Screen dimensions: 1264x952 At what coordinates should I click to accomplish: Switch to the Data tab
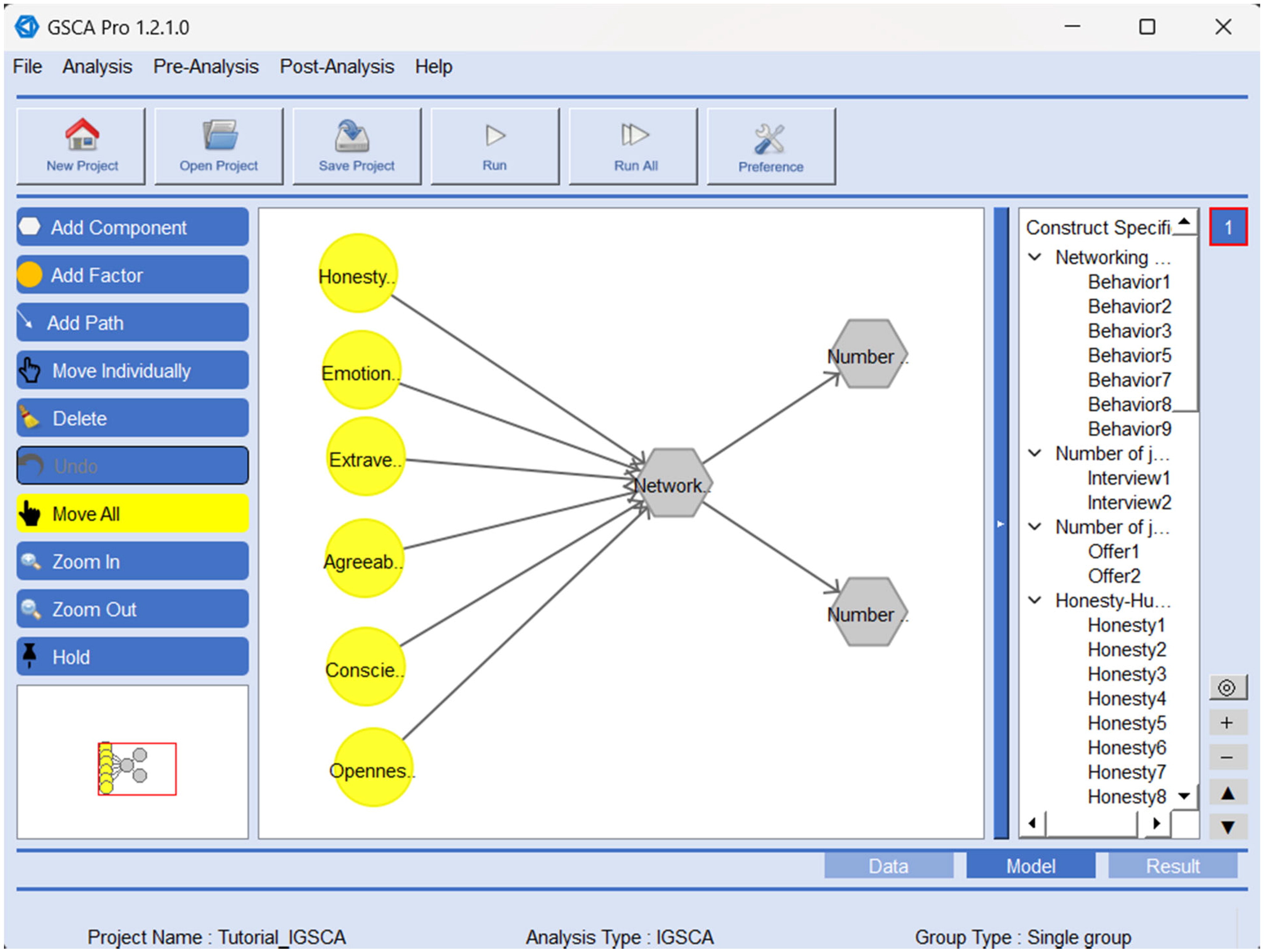tap(888, 866)
